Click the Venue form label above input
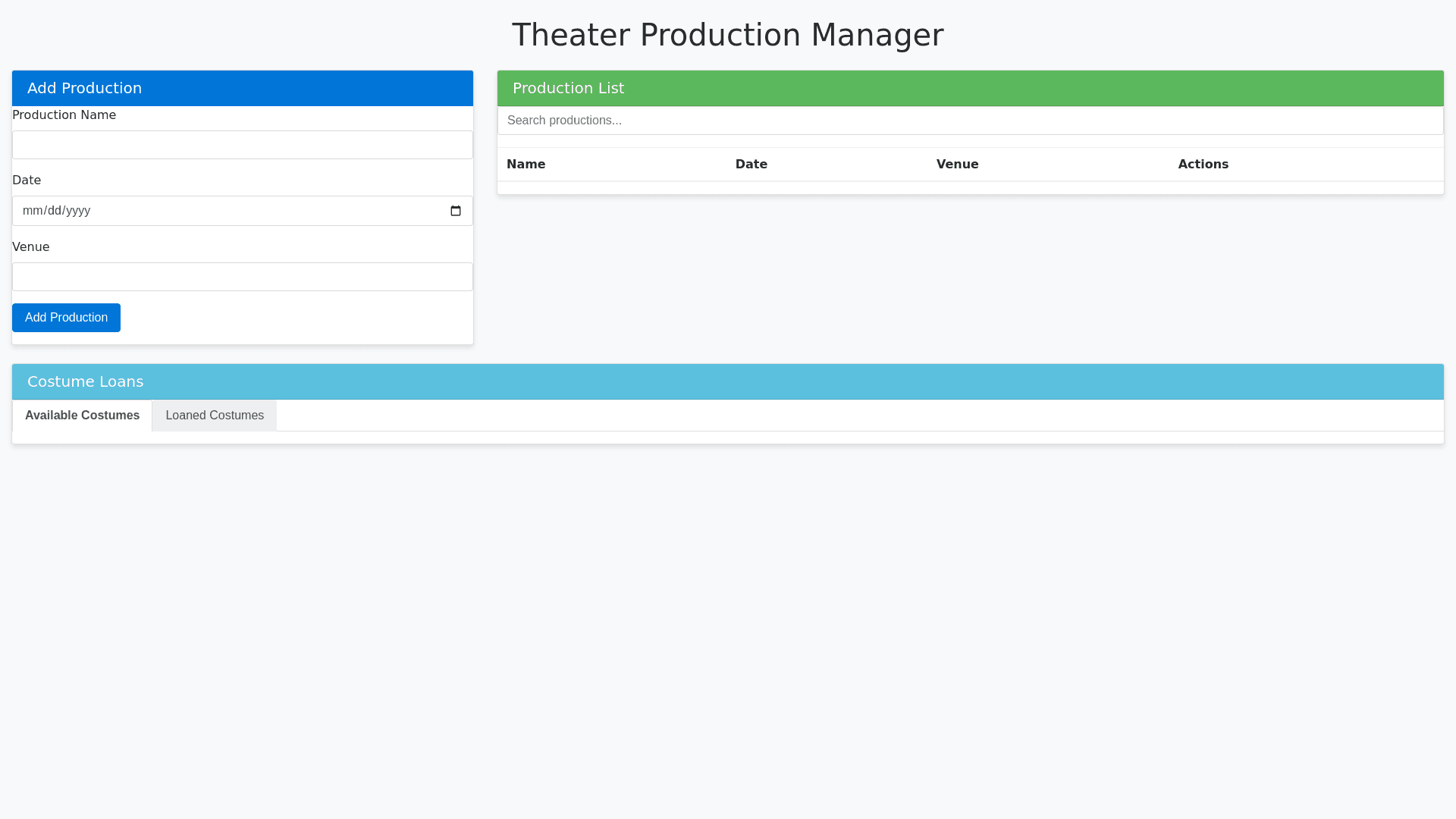 coord(30,247)
